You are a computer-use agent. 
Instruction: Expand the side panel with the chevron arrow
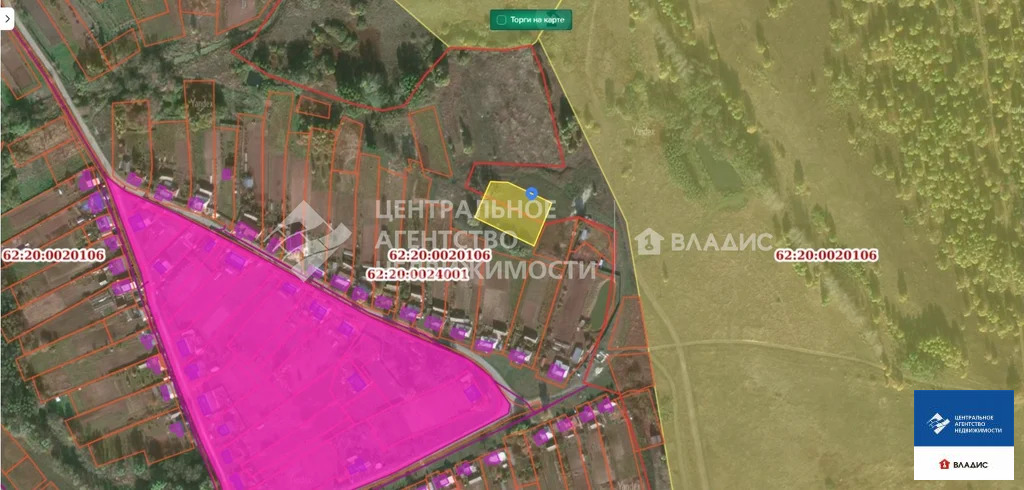6,19
